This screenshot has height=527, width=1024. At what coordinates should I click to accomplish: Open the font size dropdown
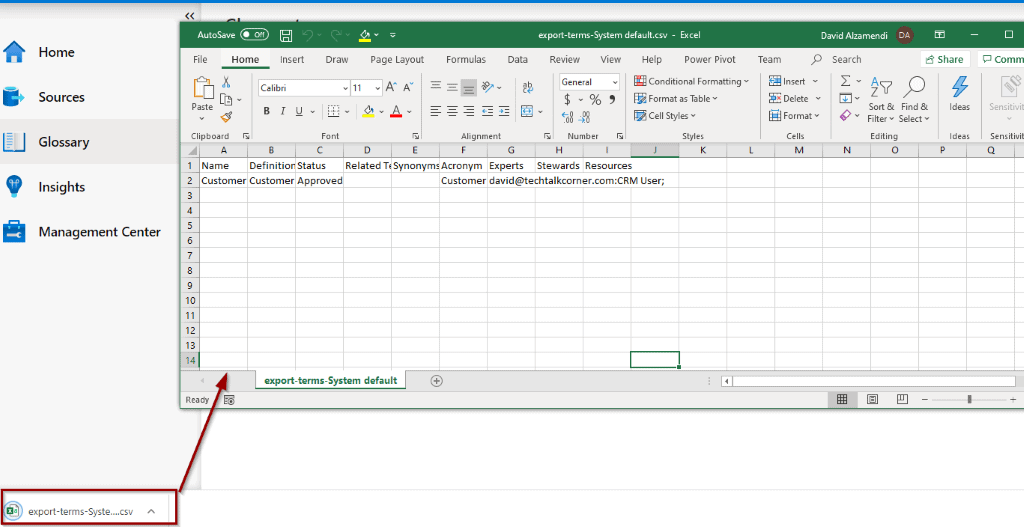tap(378, 88)
